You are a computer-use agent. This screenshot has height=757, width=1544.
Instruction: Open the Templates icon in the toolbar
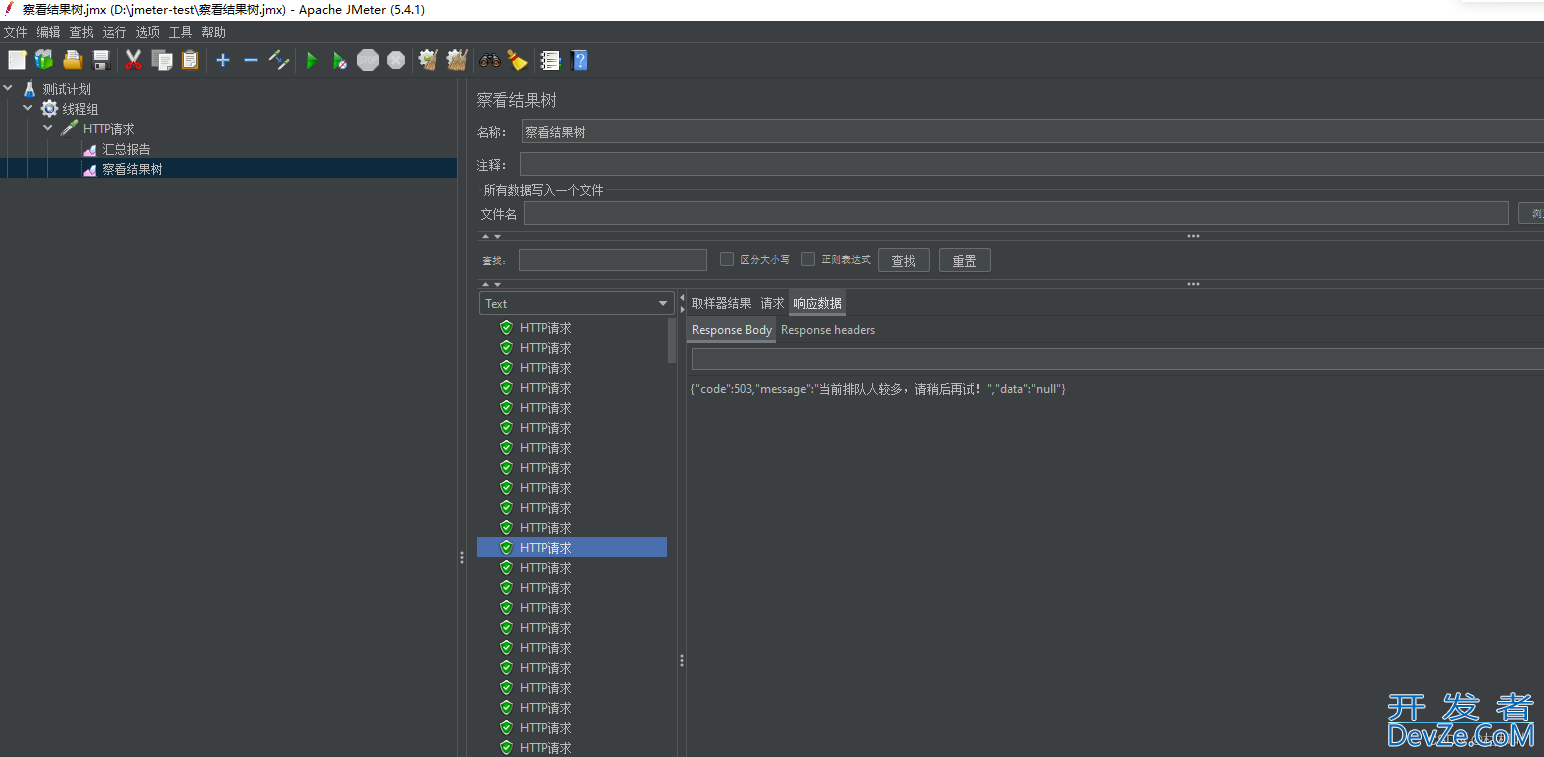(x=44, y=60)
